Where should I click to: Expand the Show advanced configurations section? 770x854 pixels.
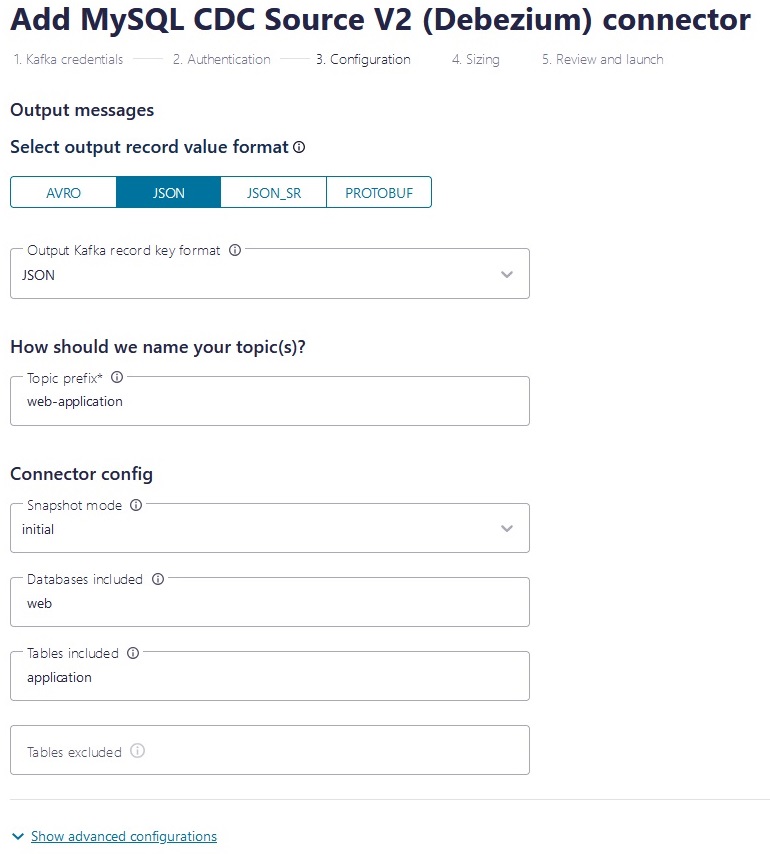[124, 836]
